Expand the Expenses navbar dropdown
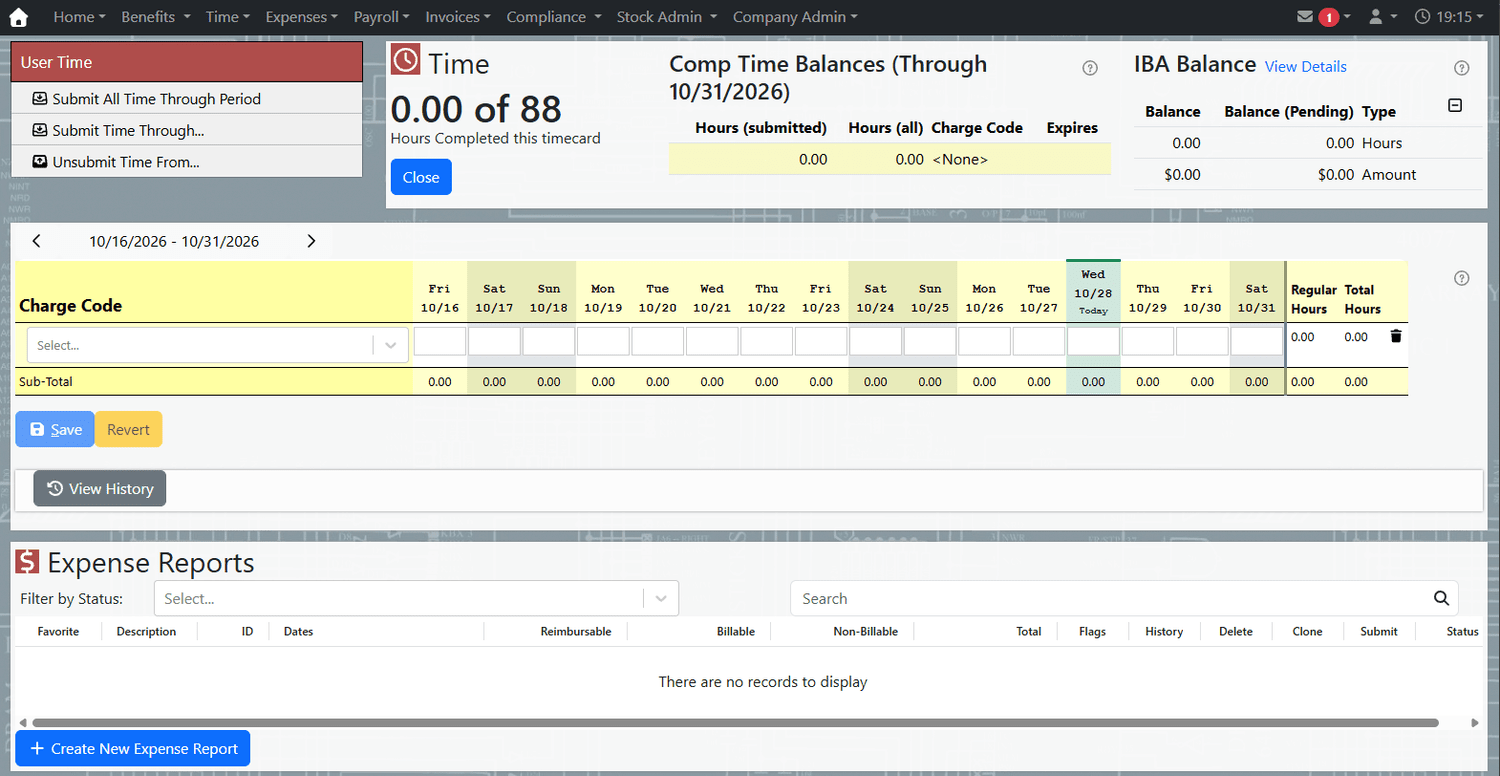The width and height of the screenshot is (1500, 776). point(301,17)
